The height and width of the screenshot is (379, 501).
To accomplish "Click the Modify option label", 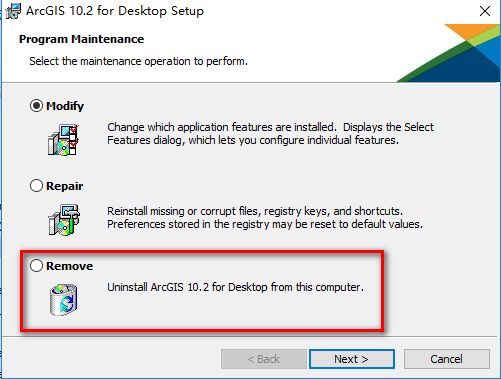I will click(65, 106).
